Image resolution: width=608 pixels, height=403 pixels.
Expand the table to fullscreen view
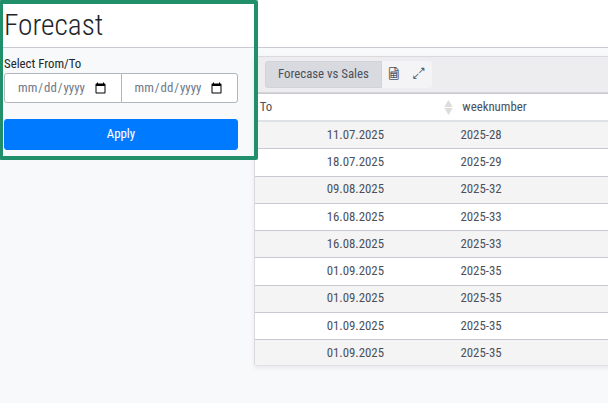coord(419,74)
